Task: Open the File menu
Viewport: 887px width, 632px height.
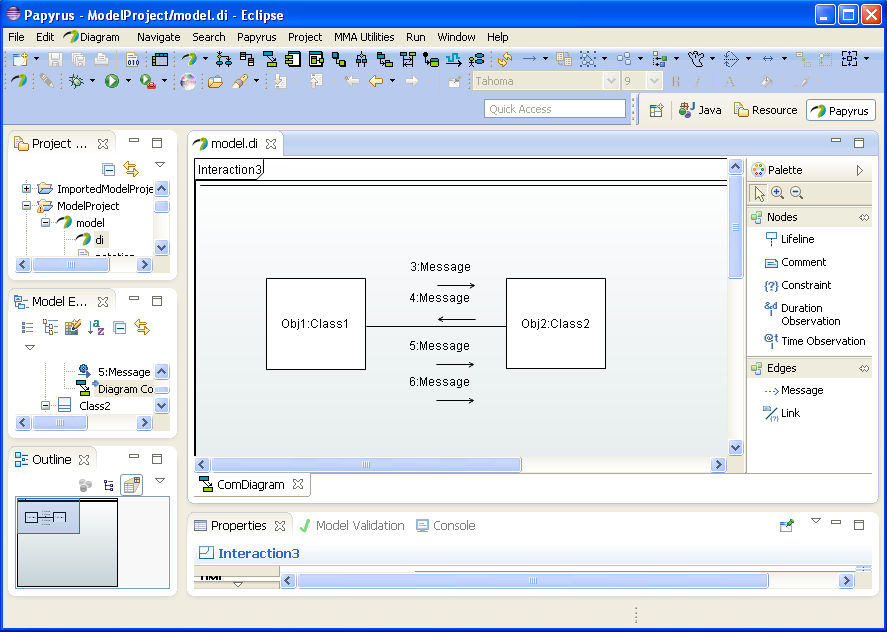Action: pyautogui.click(x=16, y=37)
